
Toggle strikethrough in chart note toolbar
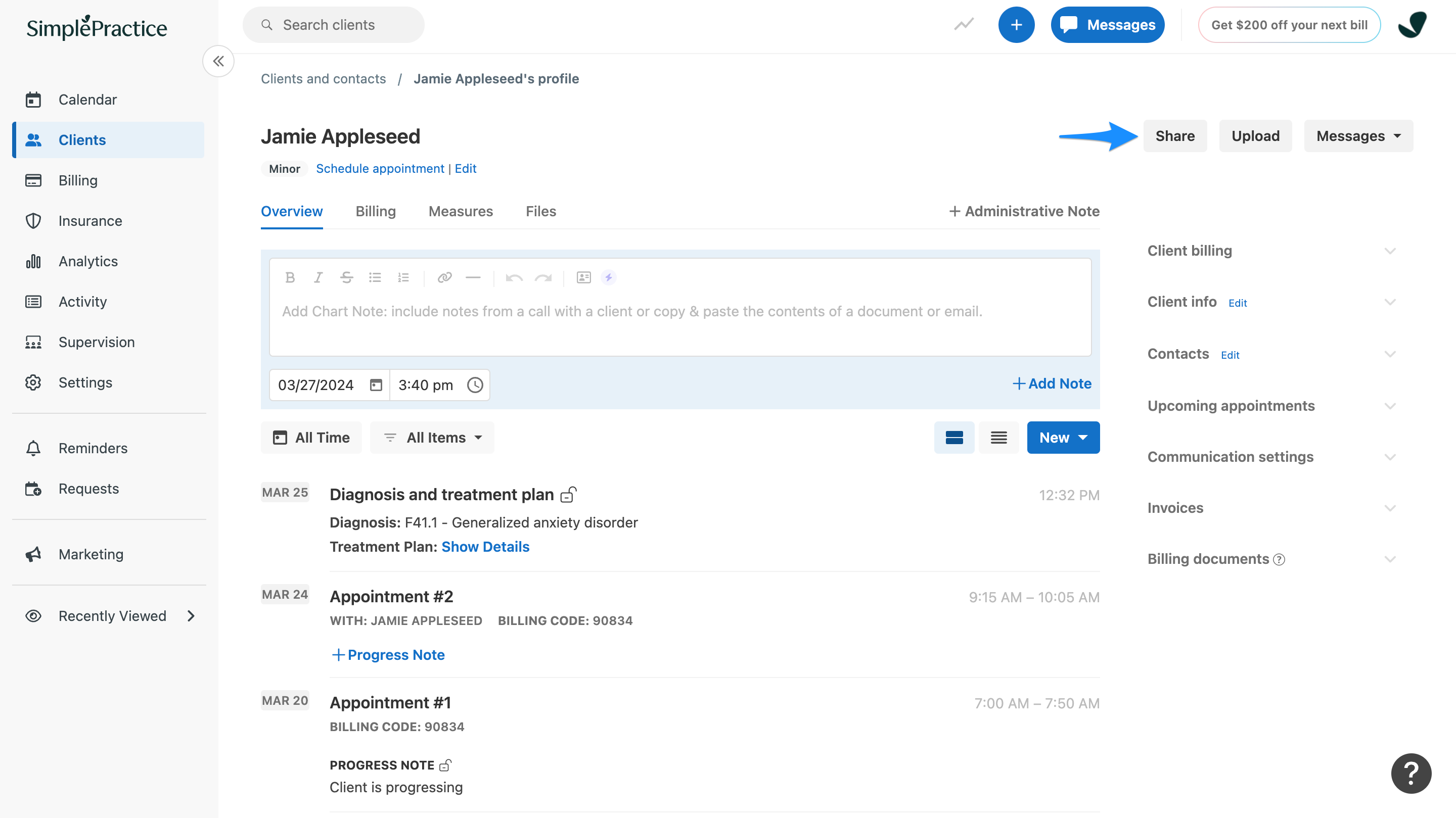[346, 277]
